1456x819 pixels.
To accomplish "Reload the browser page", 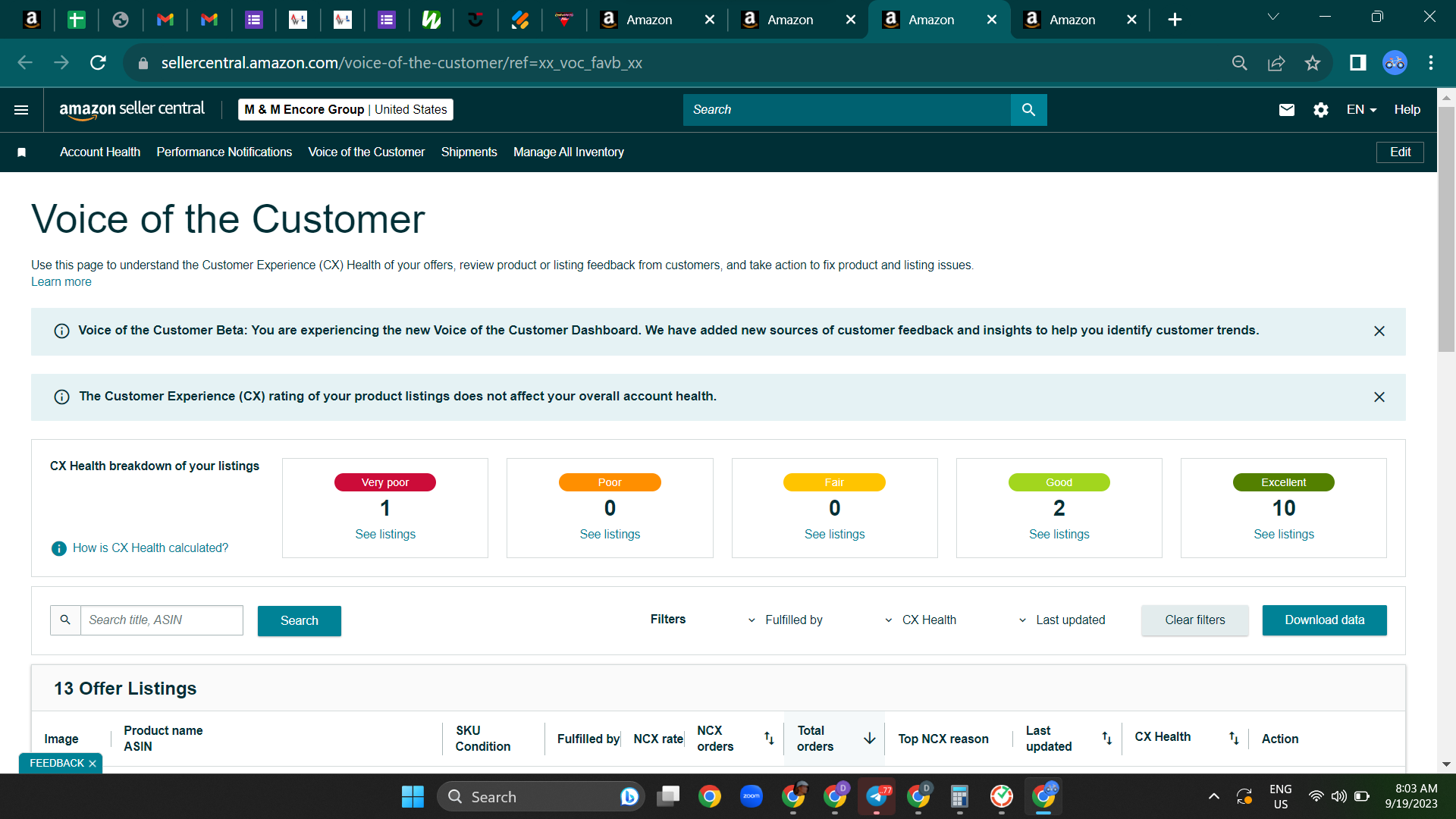I will pos(98,63).
